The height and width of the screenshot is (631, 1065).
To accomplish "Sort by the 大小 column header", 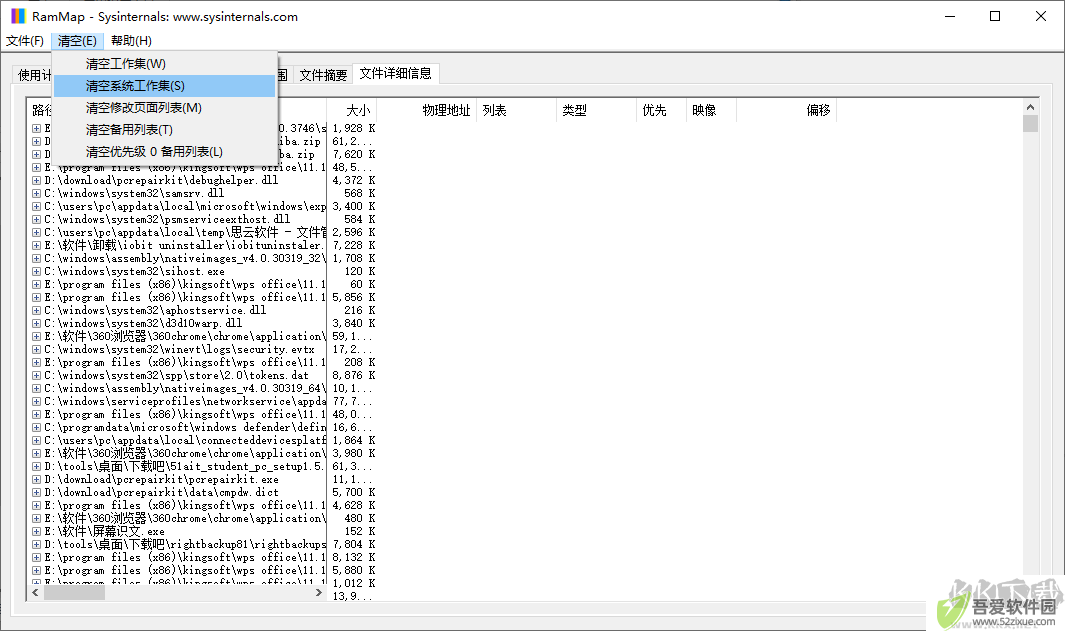I will point(351,110).
